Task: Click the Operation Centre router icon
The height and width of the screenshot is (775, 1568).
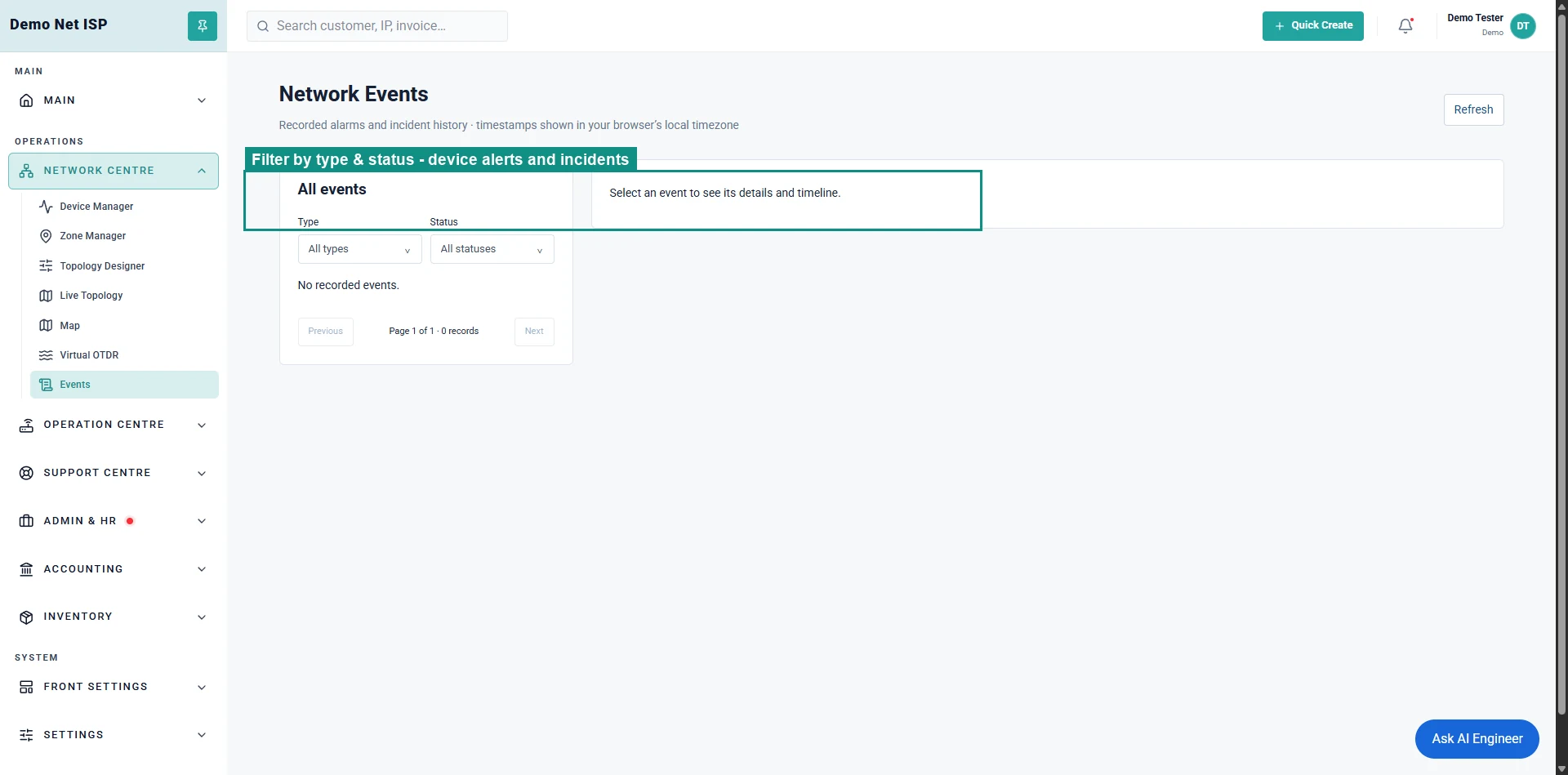Action: 26,425
